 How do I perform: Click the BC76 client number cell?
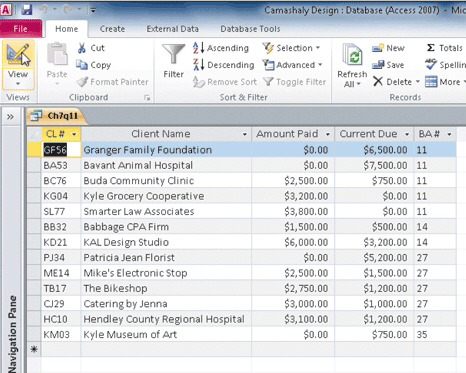(x=61, y=180)
